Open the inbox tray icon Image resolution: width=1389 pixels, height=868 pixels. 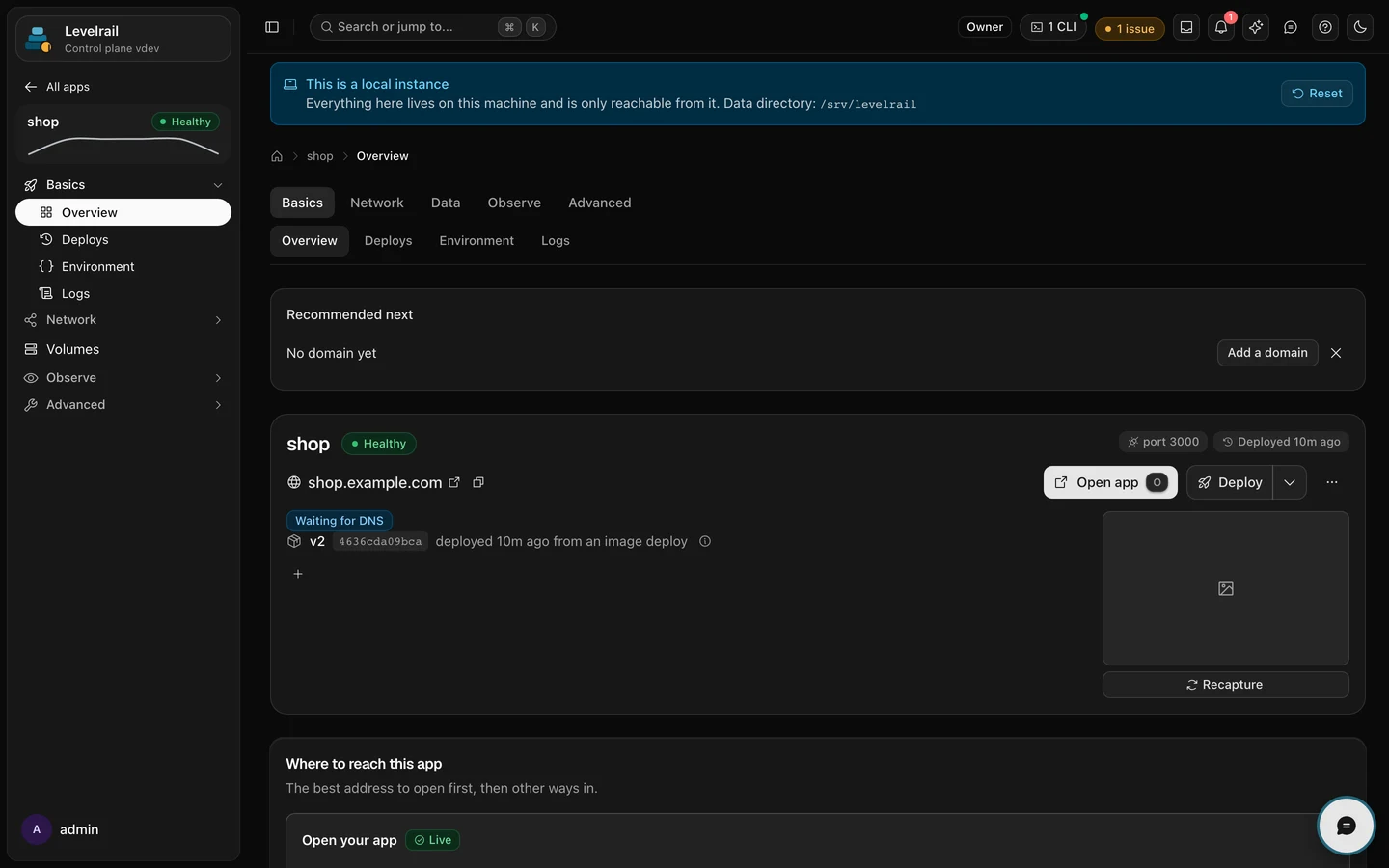1186,27
